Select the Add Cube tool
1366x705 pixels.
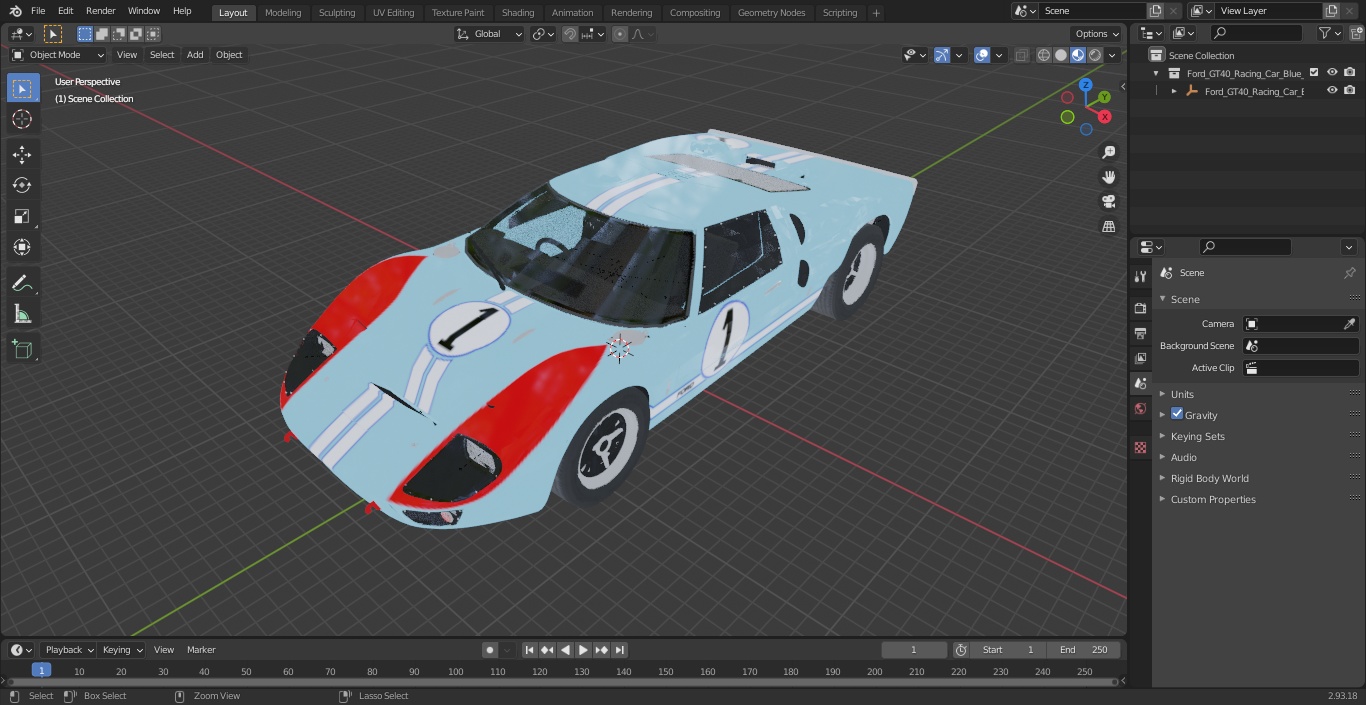22,349
